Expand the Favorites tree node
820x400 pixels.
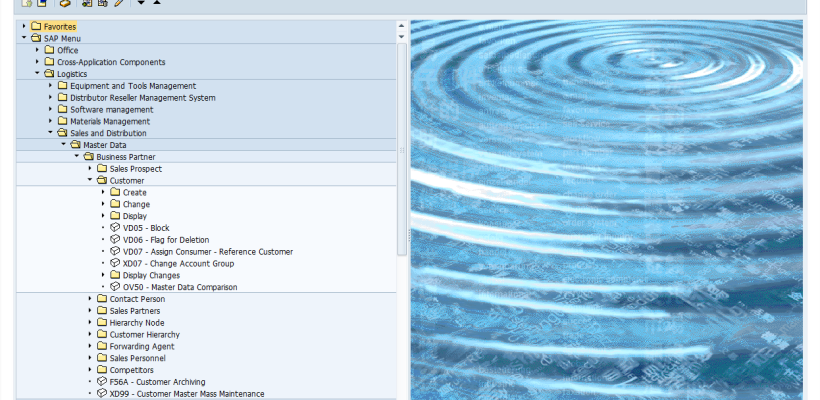point(24,26)
